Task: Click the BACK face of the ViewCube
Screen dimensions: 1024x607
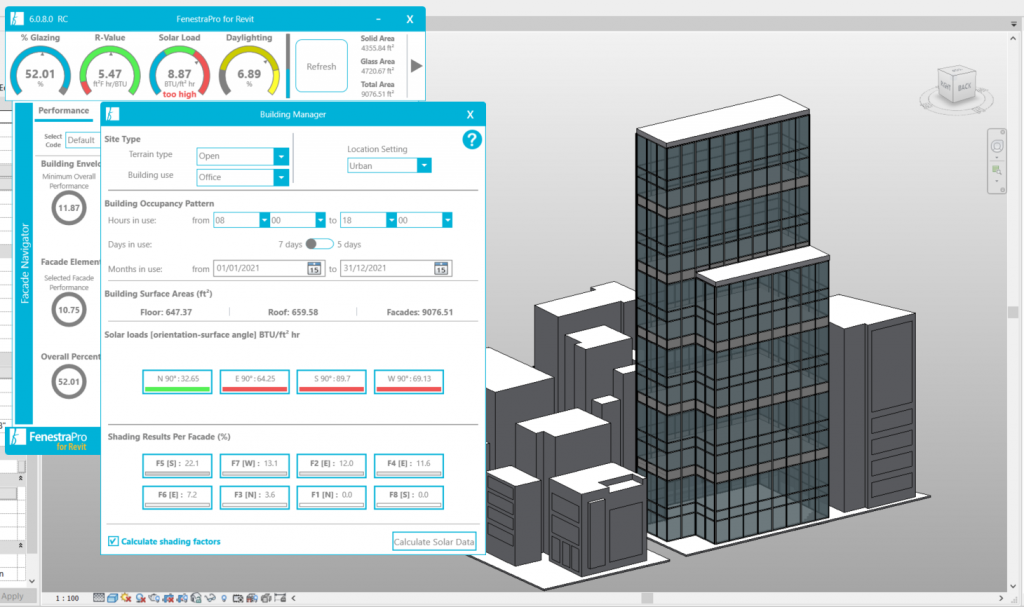Action: pos(965,86)
